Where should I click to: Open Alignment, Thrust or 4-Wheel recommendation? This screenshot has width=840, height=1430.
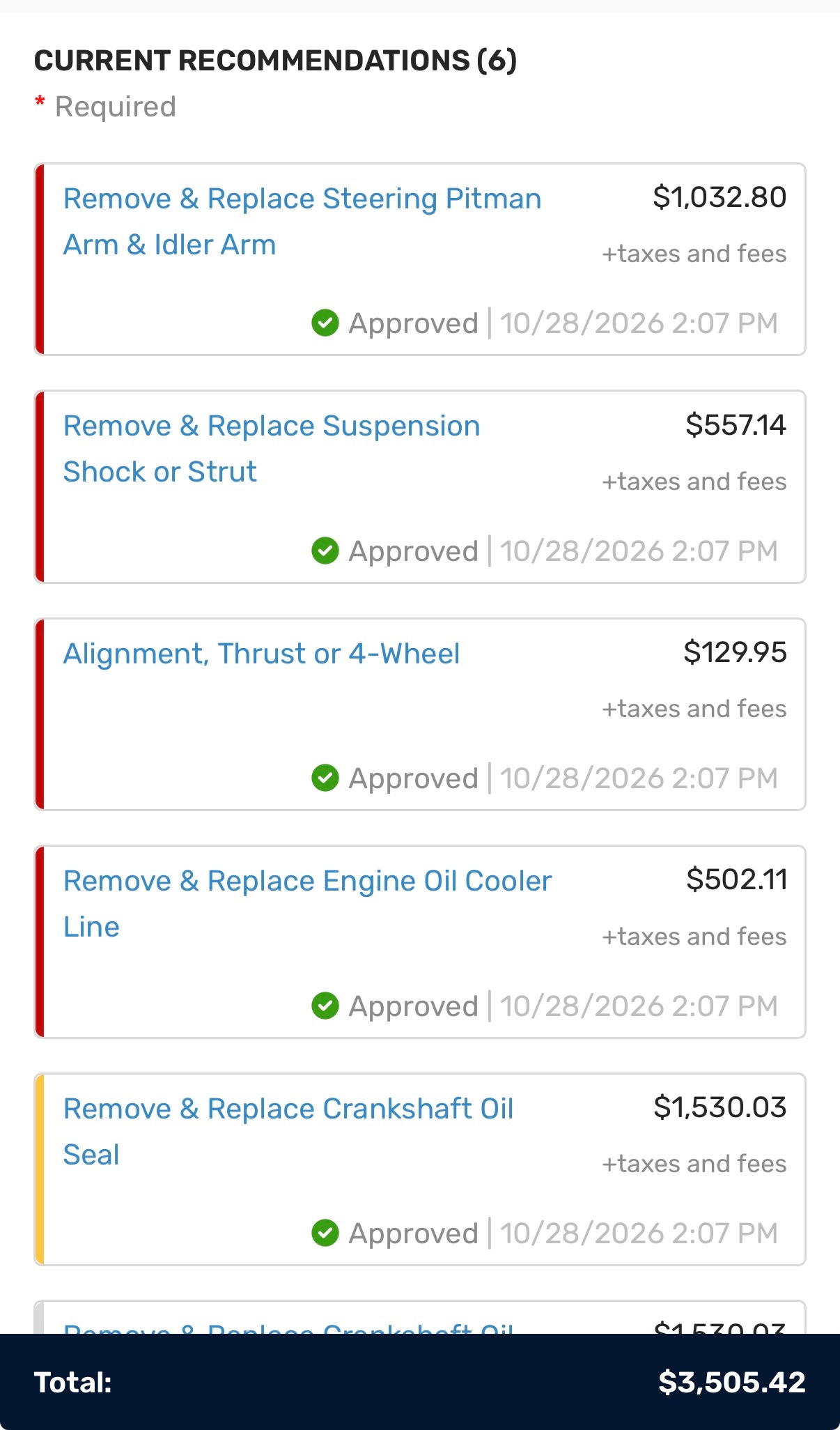tap(261, 654)
